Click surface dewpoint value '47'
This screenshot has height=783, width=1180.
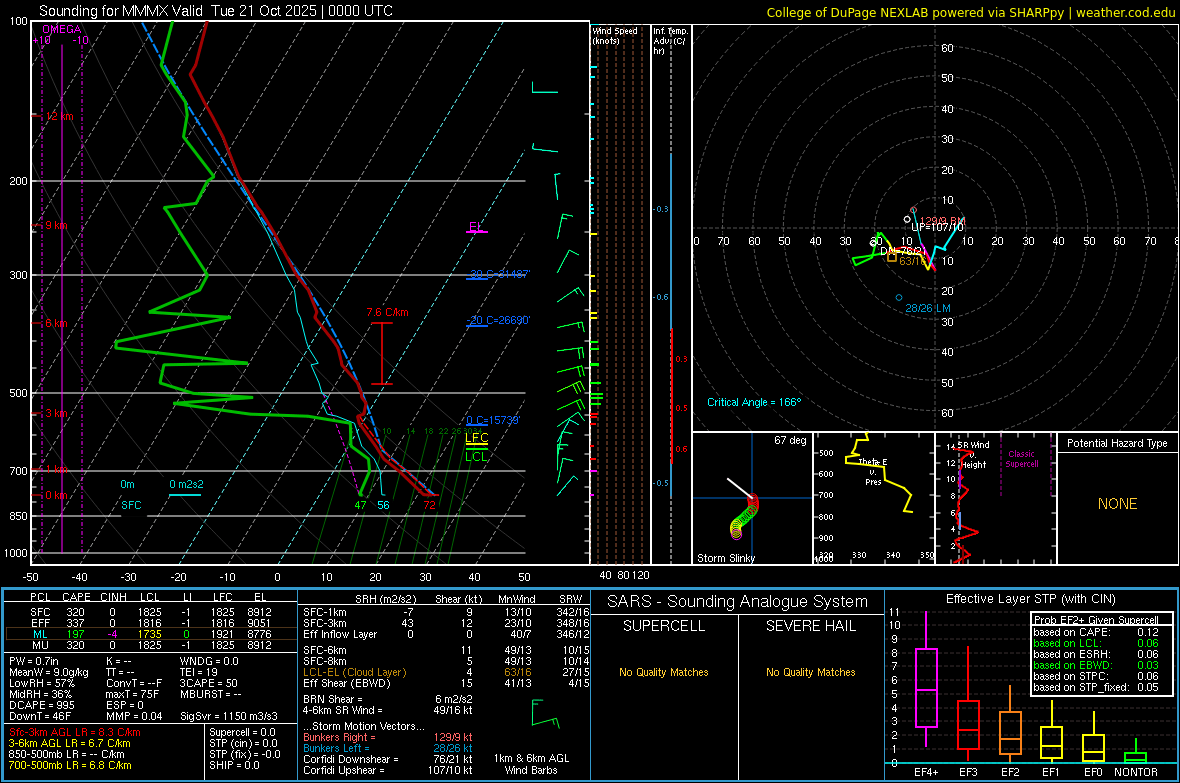[360, 505]
